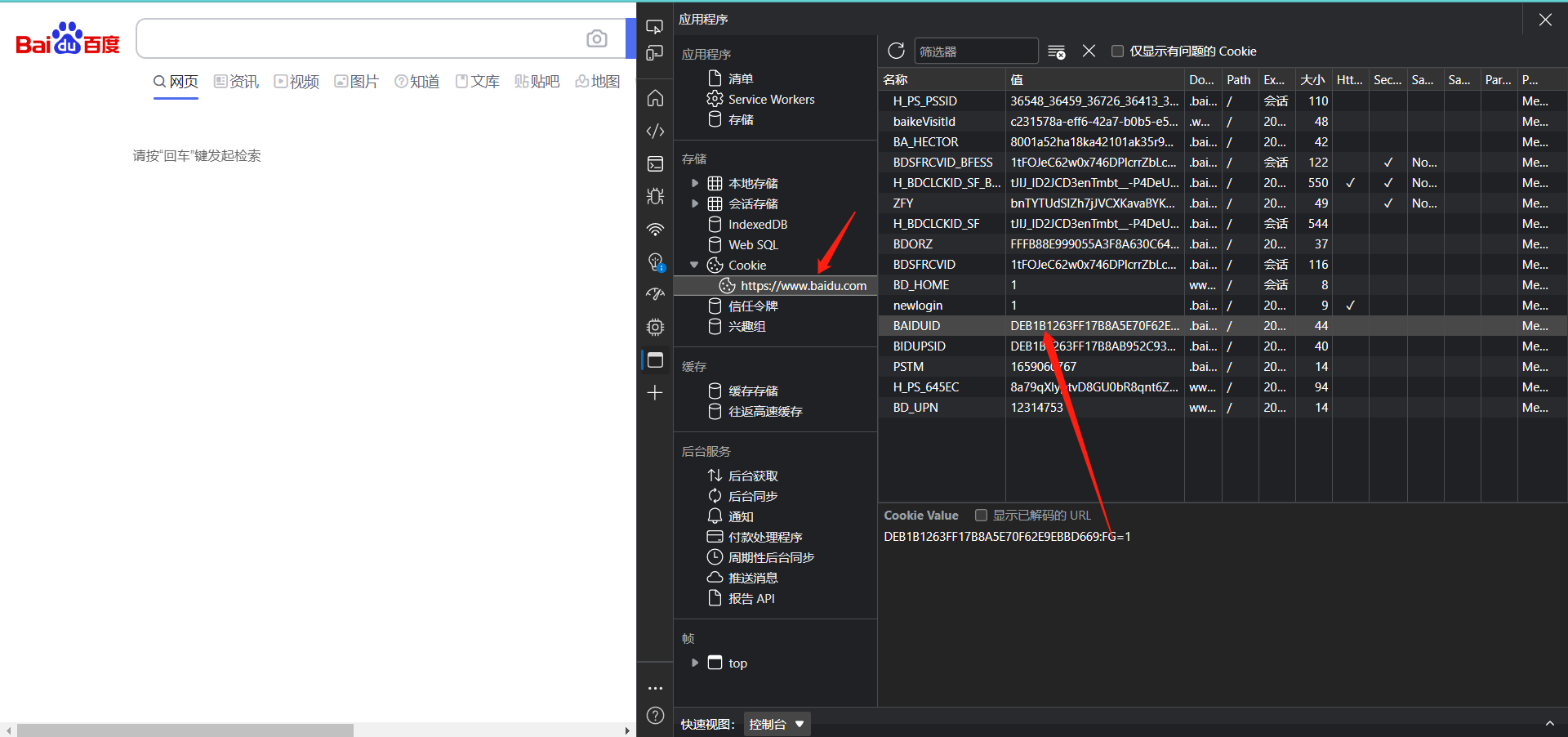Select https://www.baidu.com cookie origin
The width and height of the screenshot is (1568, 737).
coord(775,285)
